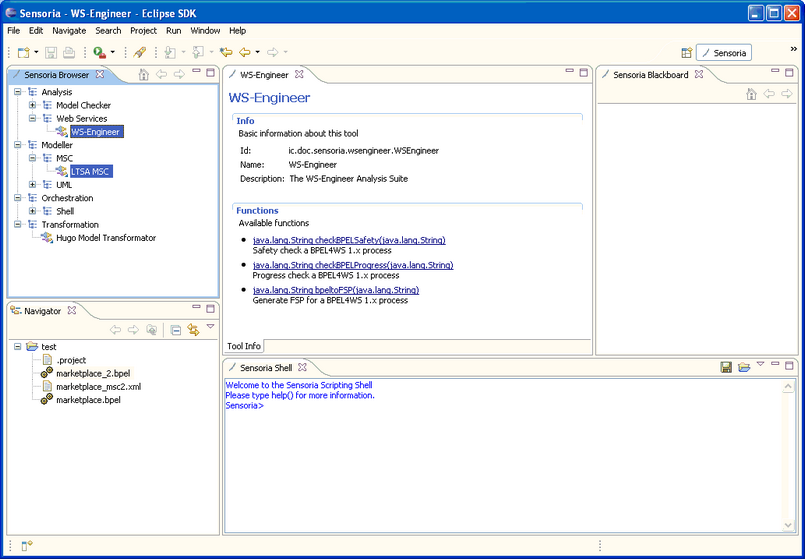The height and width of the screenshot is (559, 805).
Task: Click Forward arrow in Sensoria Browser toolbar
Action: pyautogui.click(x=179, y=75)
